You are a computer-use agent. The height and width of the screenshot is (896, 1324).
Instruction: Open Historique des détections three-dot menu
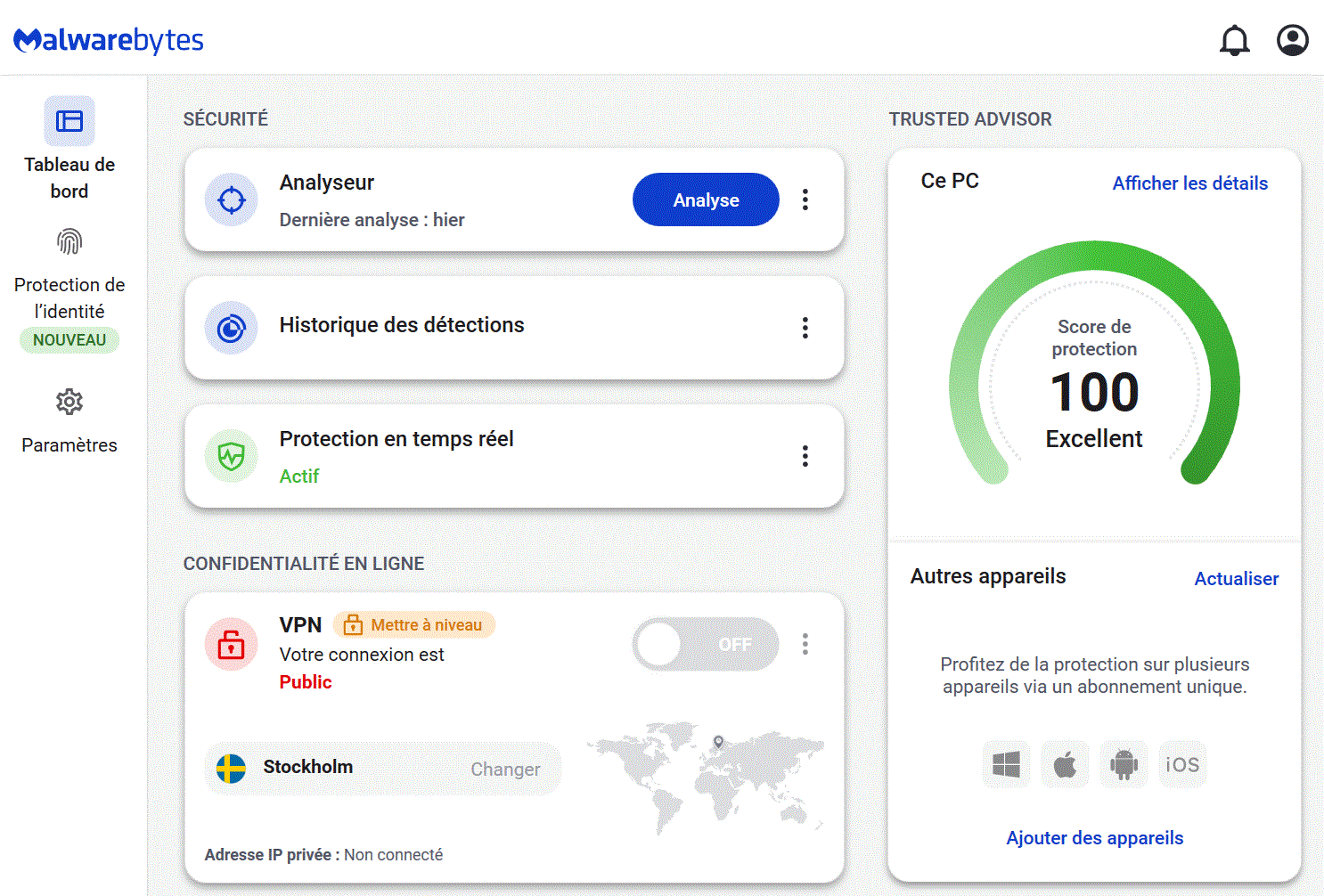pos(805,328)
